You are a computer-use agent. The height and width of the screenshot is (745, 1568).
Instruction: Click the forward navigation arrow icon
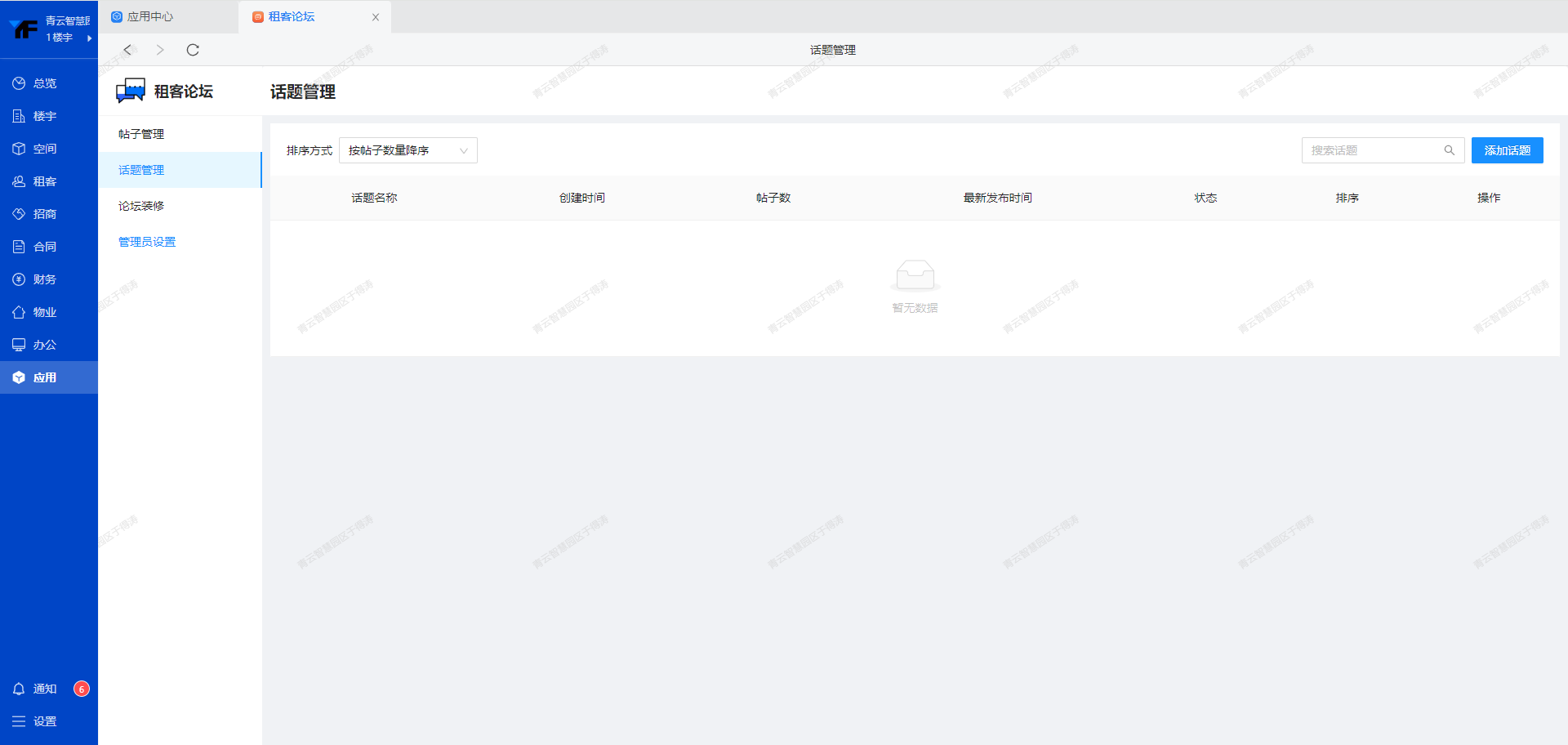160,50
